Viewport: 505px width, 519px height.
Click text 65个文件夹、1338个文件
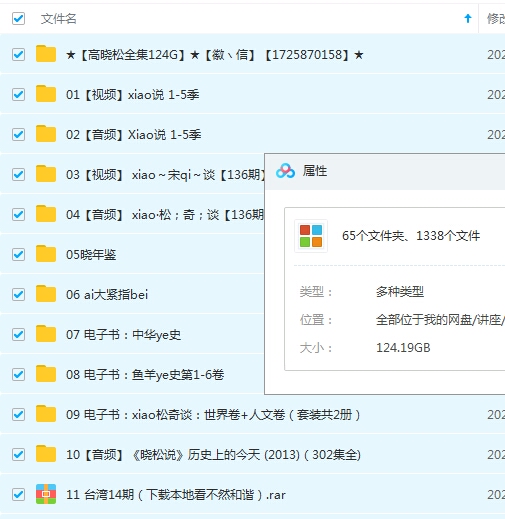click(x=411, y=236)
